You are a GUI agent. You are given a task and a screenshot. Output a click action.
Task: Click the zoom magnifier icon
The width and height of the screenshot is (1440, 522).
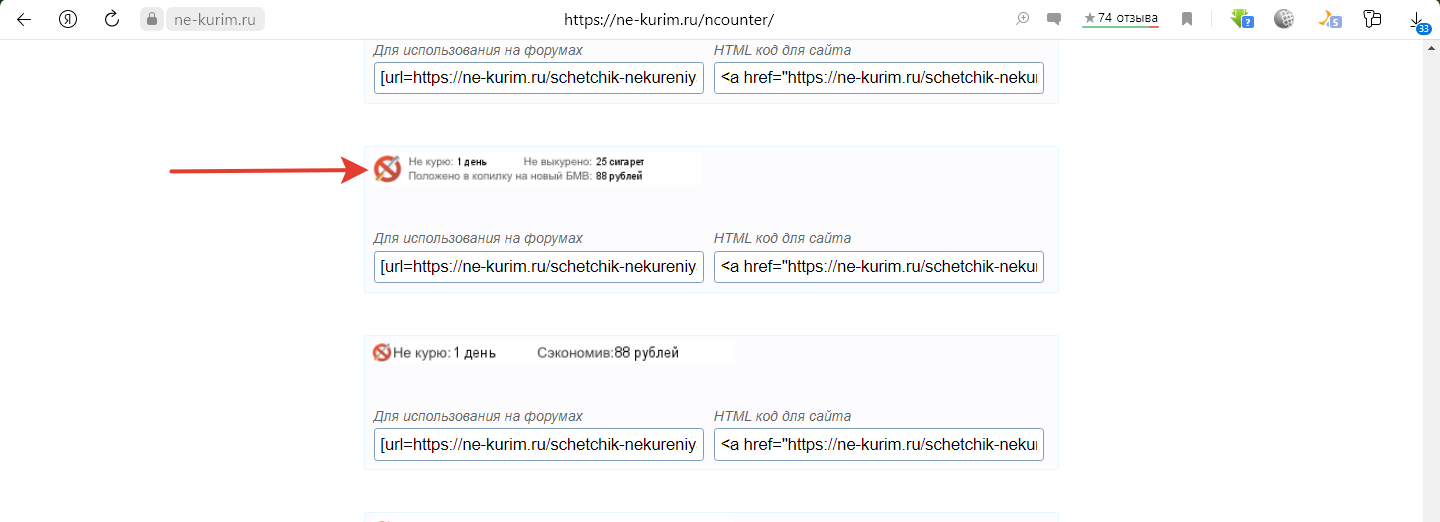click(1023, 19)
